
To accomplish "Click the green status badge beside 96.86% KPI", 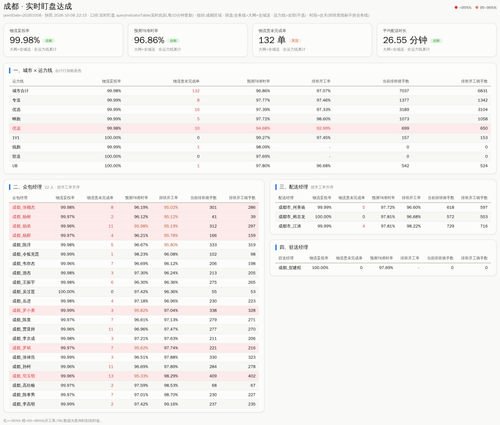I will (x=173, y=41).
